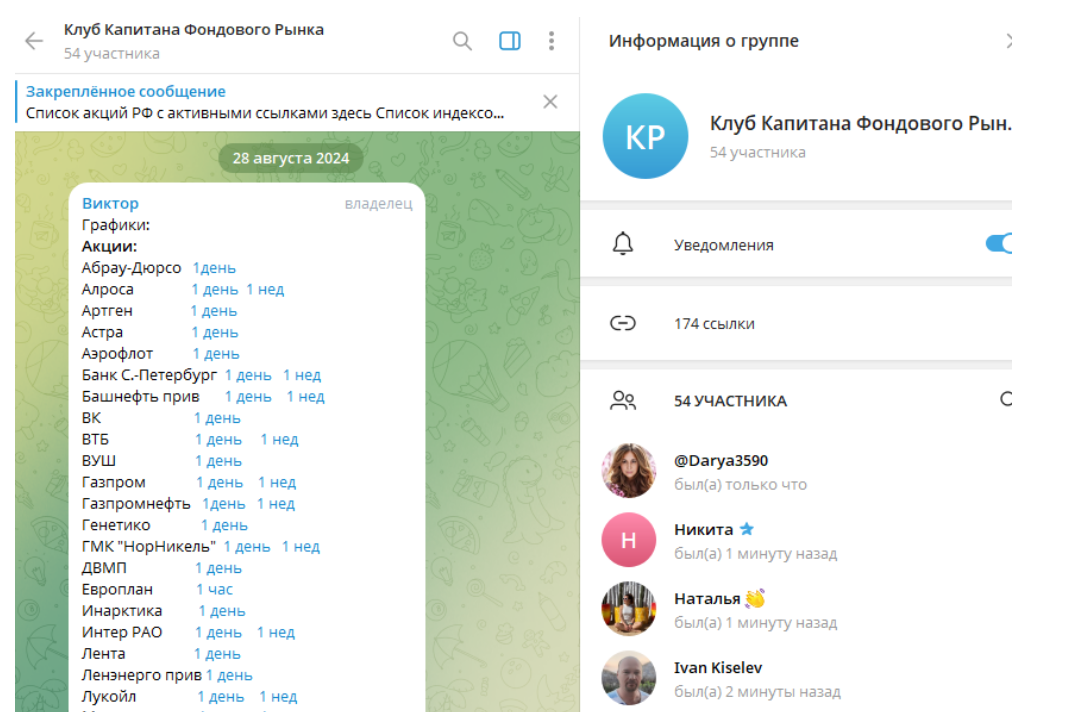
Task: Dismiss the pinned message with the X
Action: coord(551,102)
